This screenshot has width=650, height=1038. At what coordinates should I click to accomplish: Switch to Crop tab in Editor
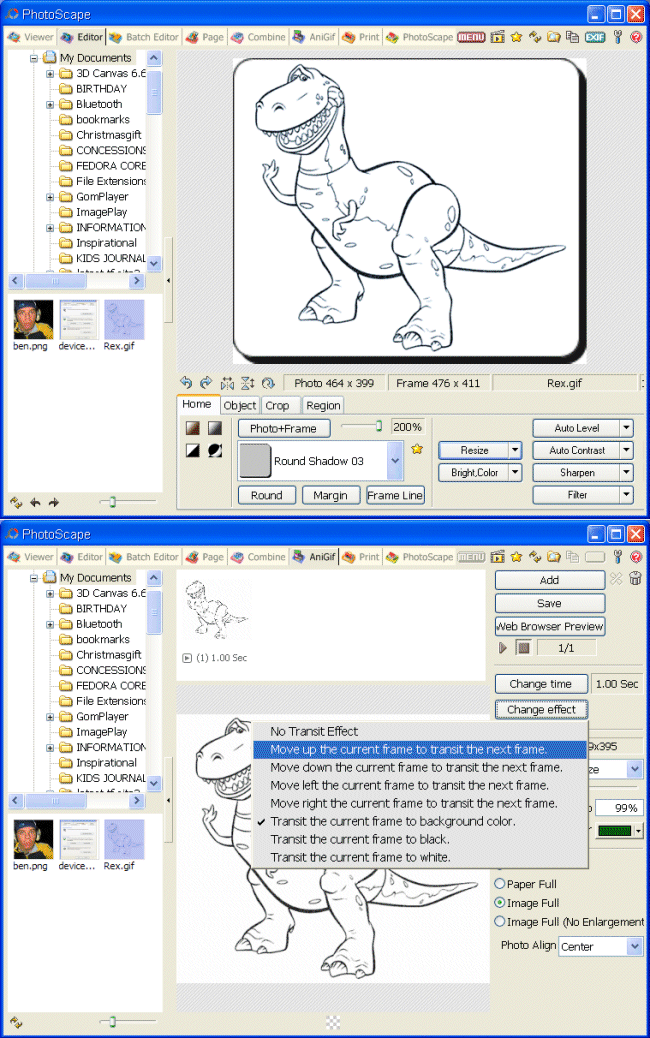click(x=277, y=405)
